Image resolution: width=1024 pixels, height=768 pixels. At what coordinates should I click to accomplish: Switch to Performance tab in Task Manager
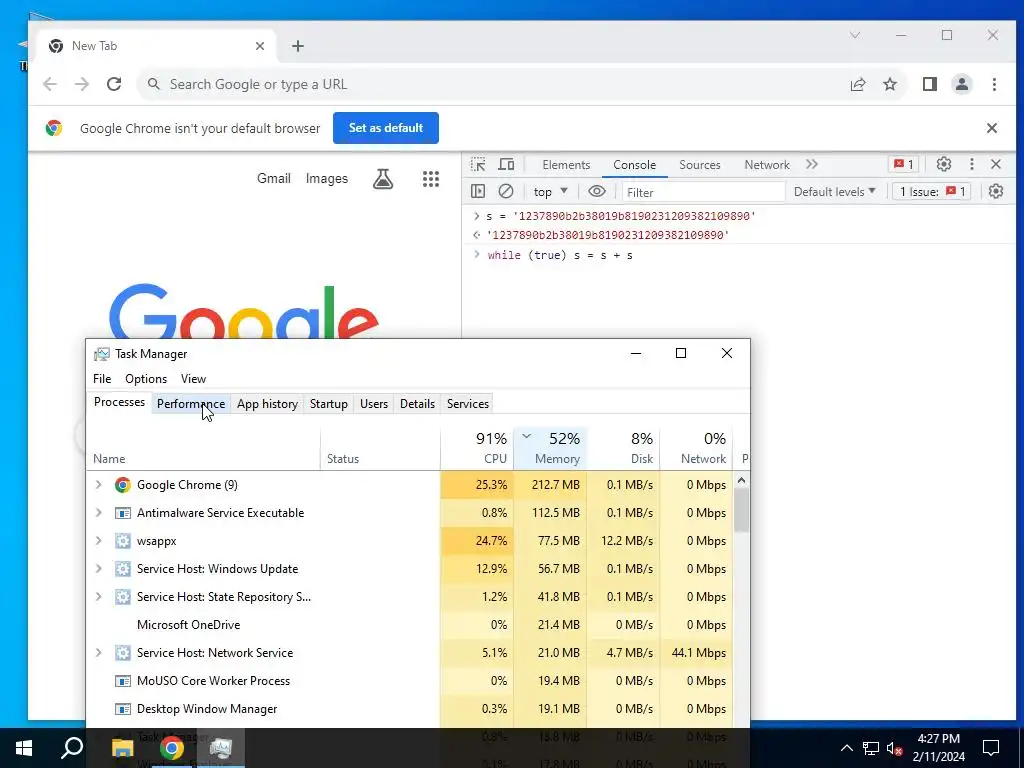[191, 404]
